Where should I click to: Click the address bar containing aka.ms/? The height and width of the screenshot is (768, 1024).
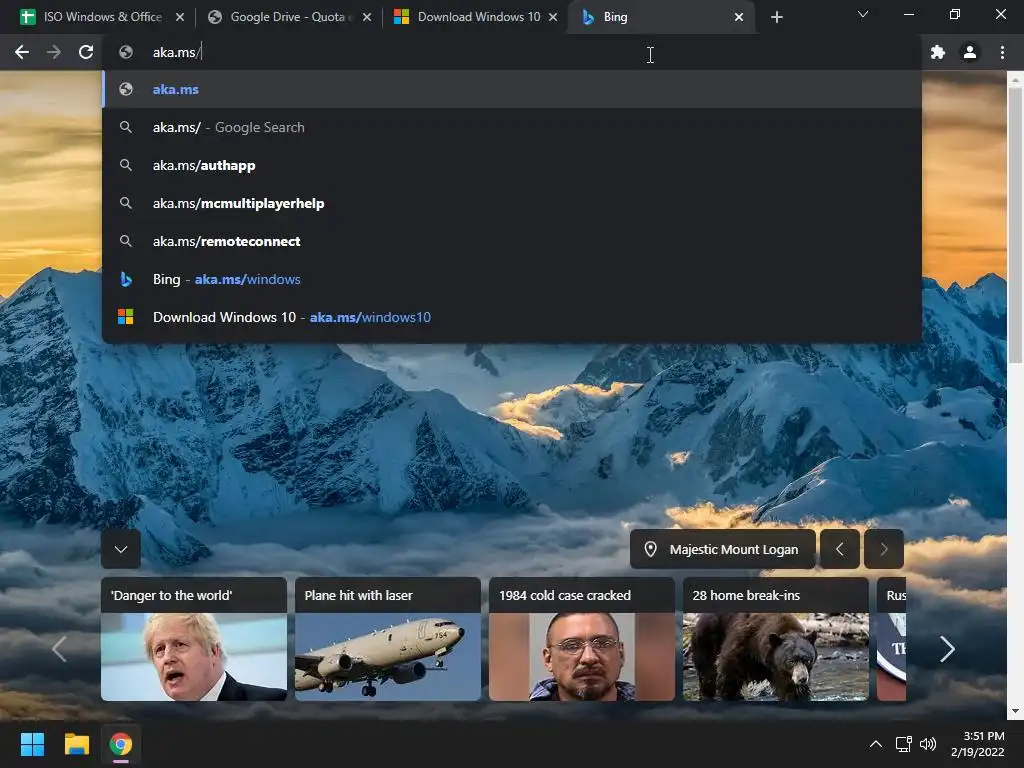(513, 52)
